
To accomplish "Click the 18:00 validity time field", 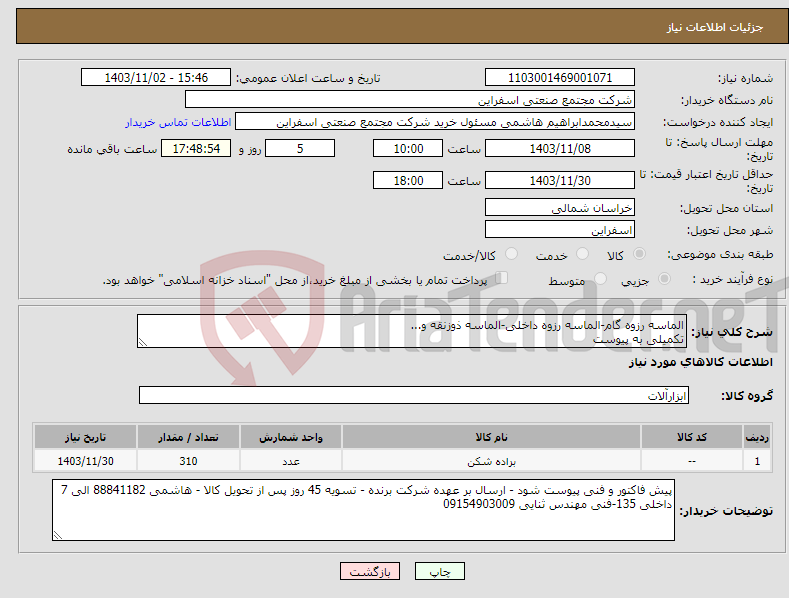I will [x=408, y=180].
